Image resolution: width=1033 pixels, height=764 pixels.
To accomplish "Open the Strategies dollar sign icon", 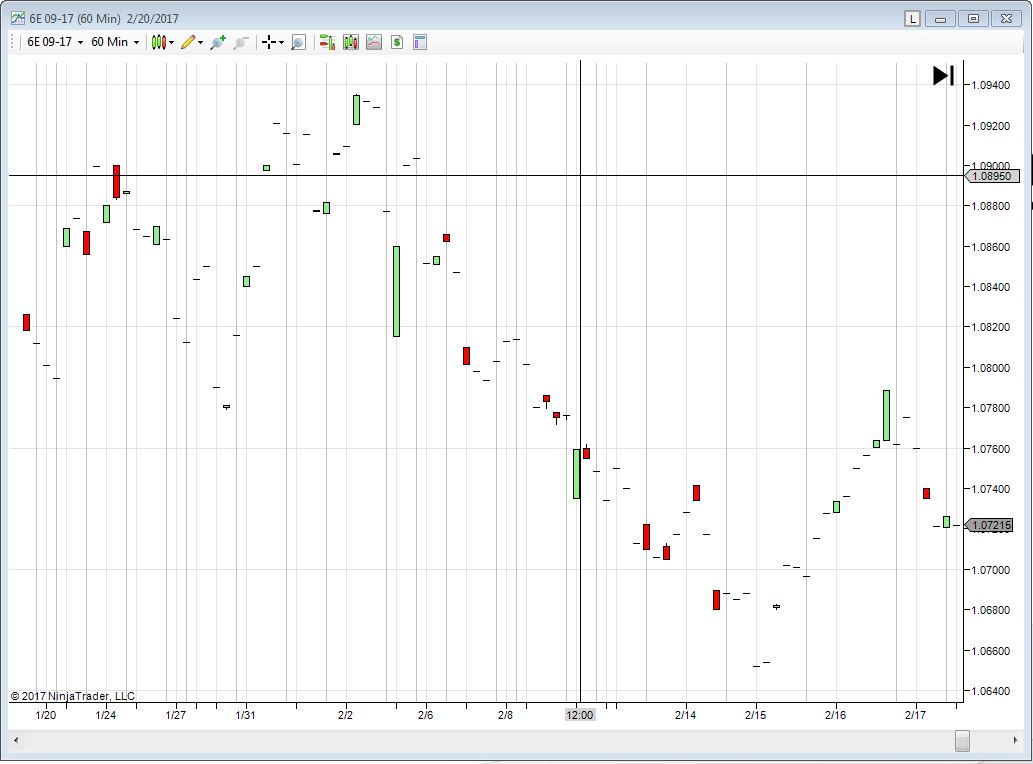I will (x=397, y=42).
